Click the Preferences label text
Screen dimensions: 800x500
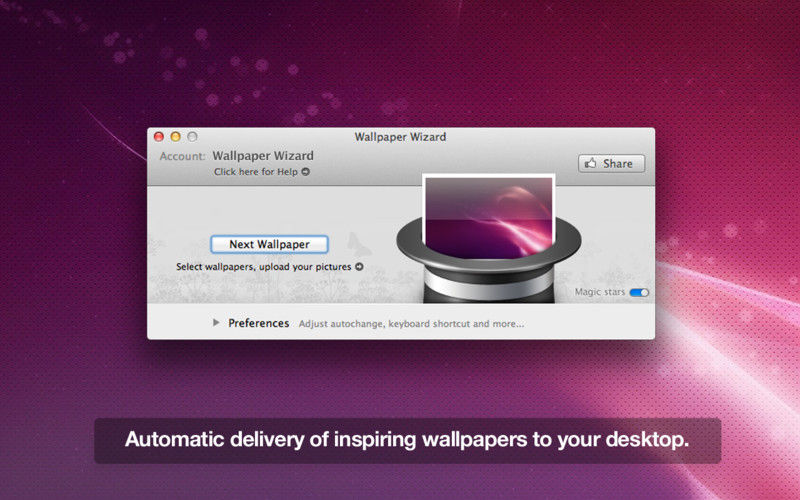tap(259, 323)
